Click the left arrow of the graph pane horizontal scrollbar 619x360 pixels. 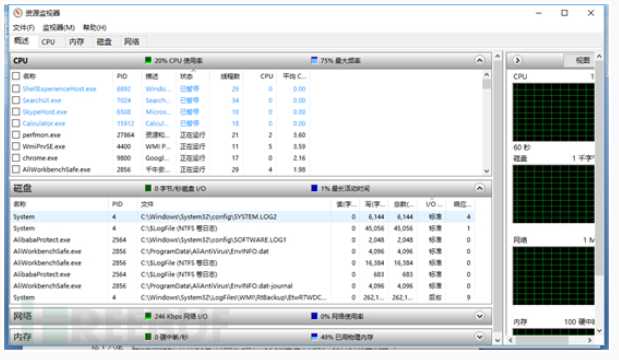pos(510,340)
